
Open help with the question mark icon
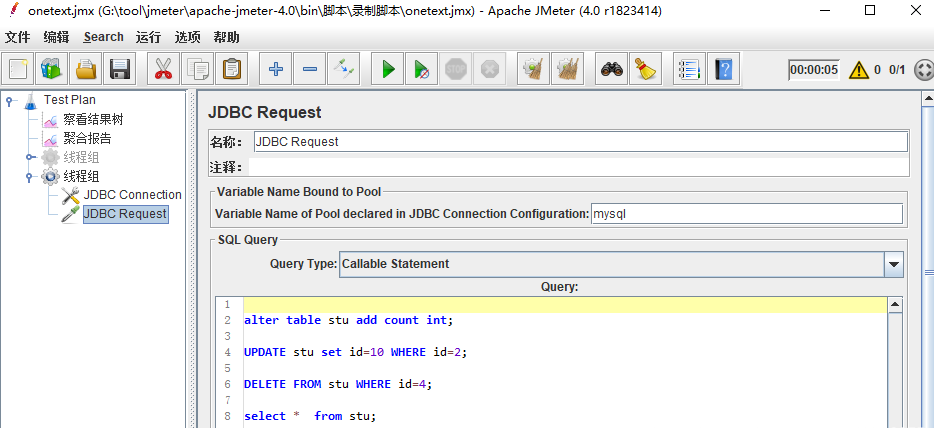tap(724, 69)
